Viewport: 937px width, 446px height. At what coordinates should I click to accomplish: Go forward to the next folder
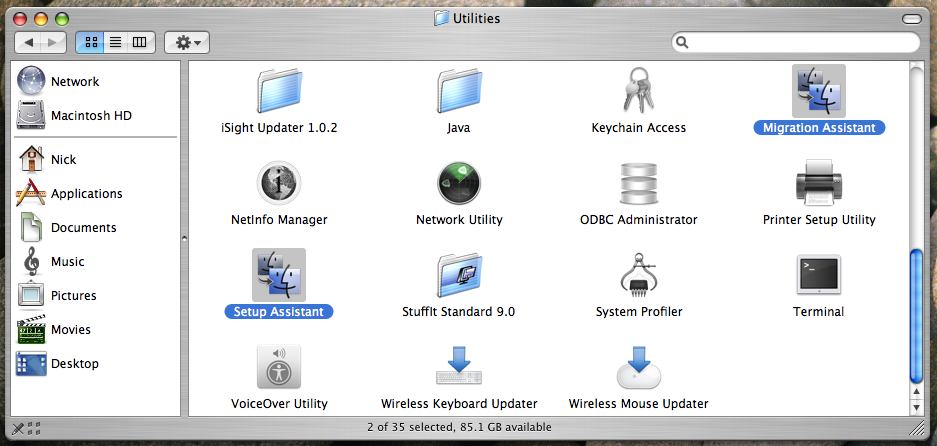click(54, 42)
